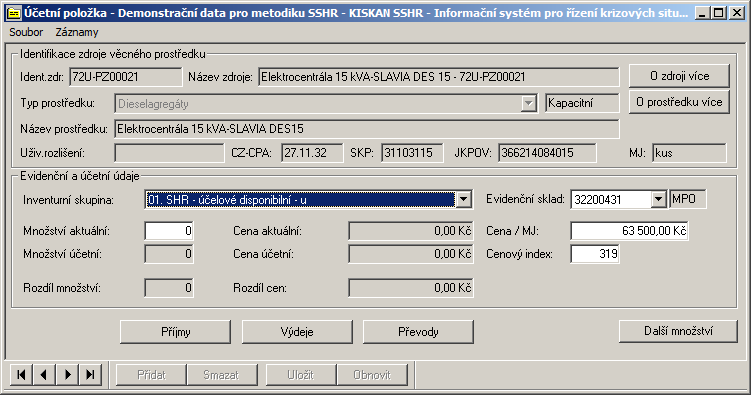This screenshot has height=395, width=751.
Task: Click the JKPOV field 366214084015
Action: pos(547,153)
